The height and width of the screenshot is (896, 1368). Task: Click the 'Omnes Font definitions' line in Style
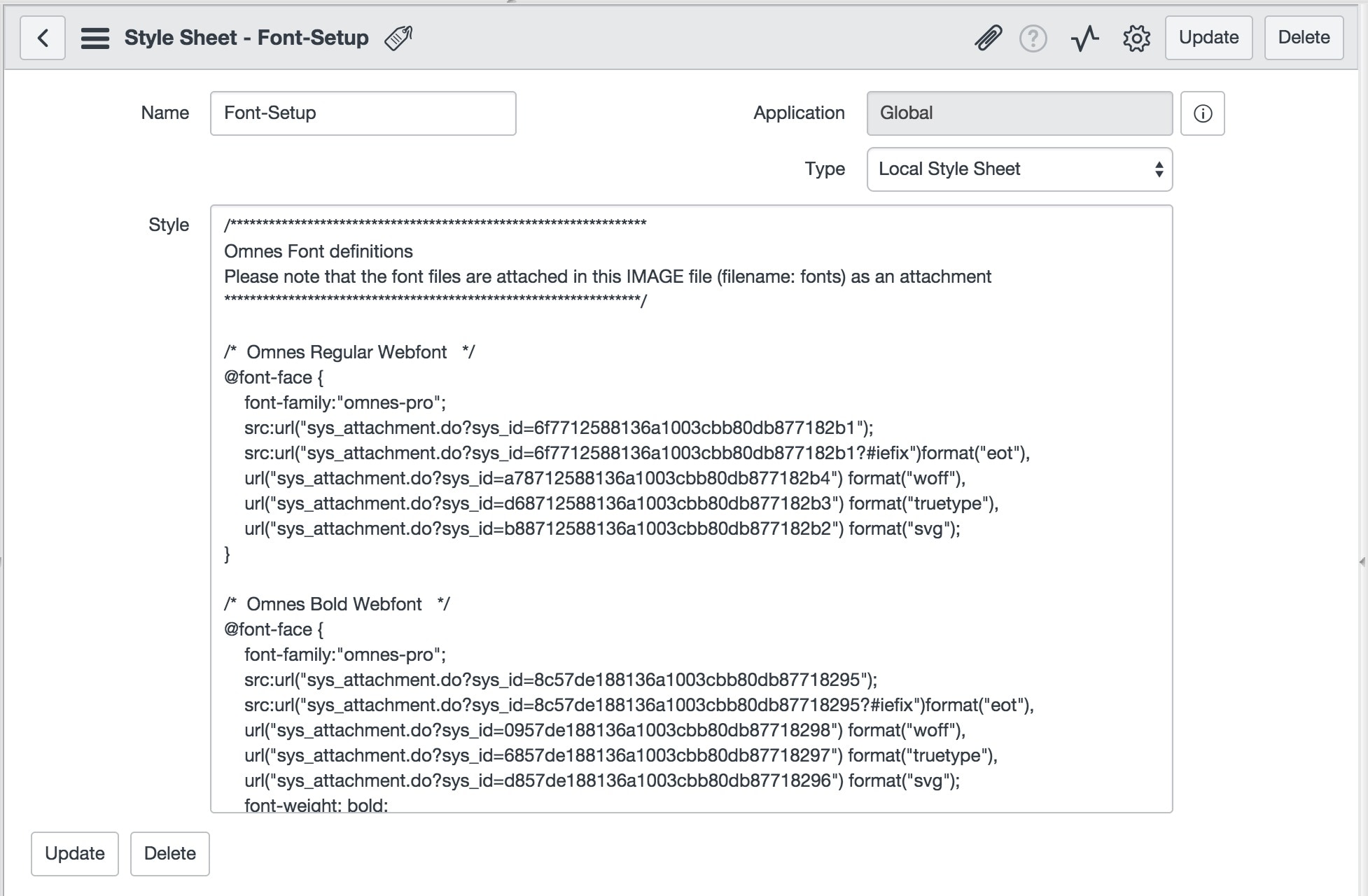pos(319,251)
